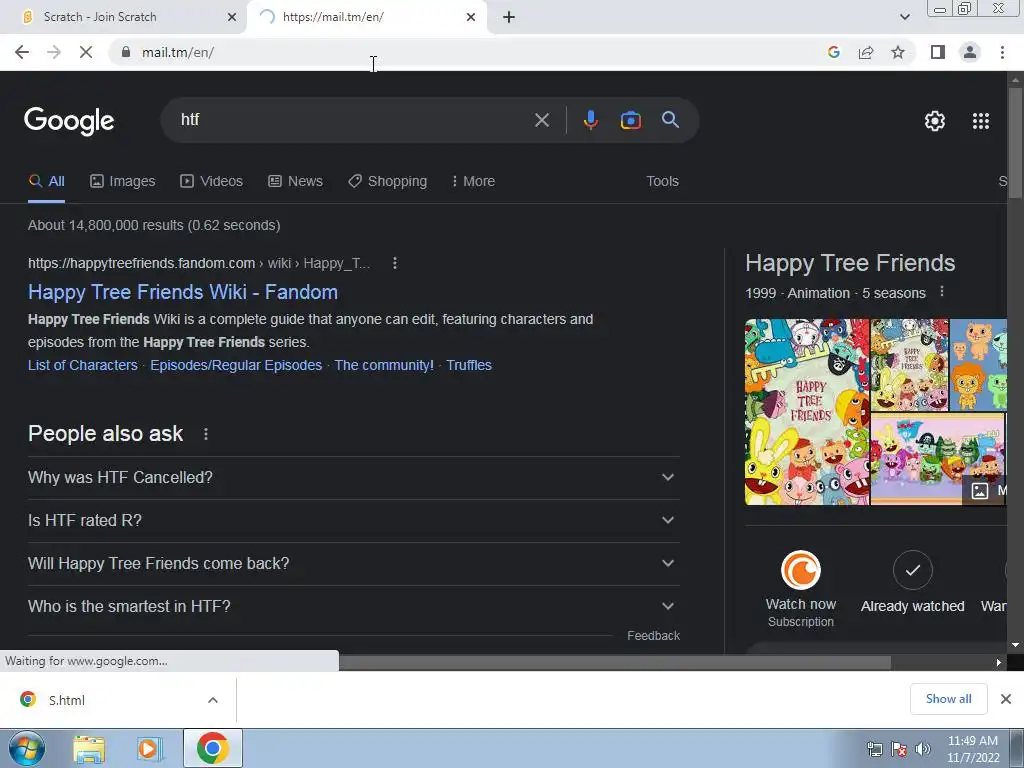Switch to the Scratch - Join Scratch tab
The image size is (1024, 768).
123,17
